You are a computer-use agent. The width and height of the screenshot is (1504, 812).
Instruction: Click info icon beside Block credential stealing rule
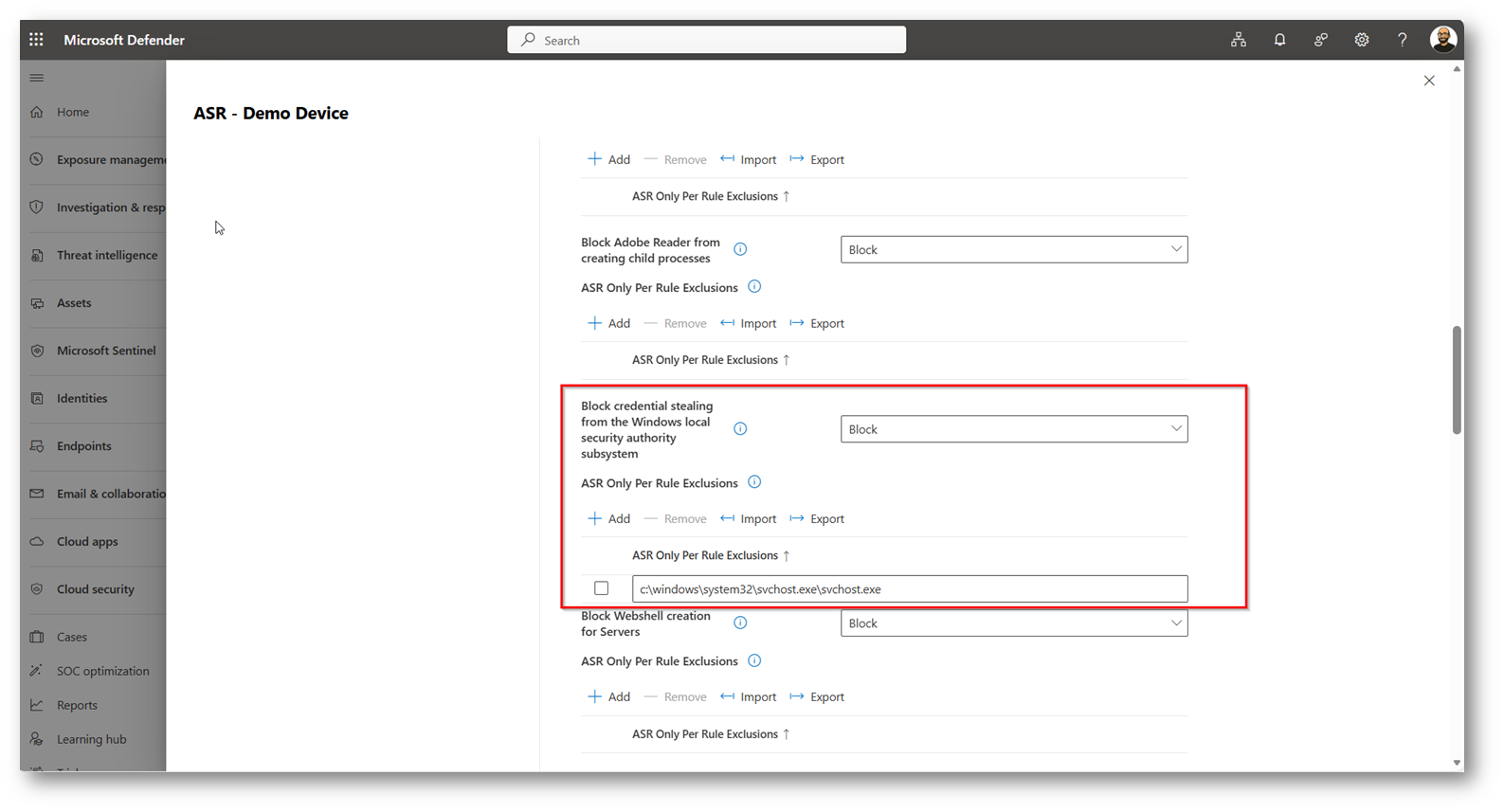740,429
